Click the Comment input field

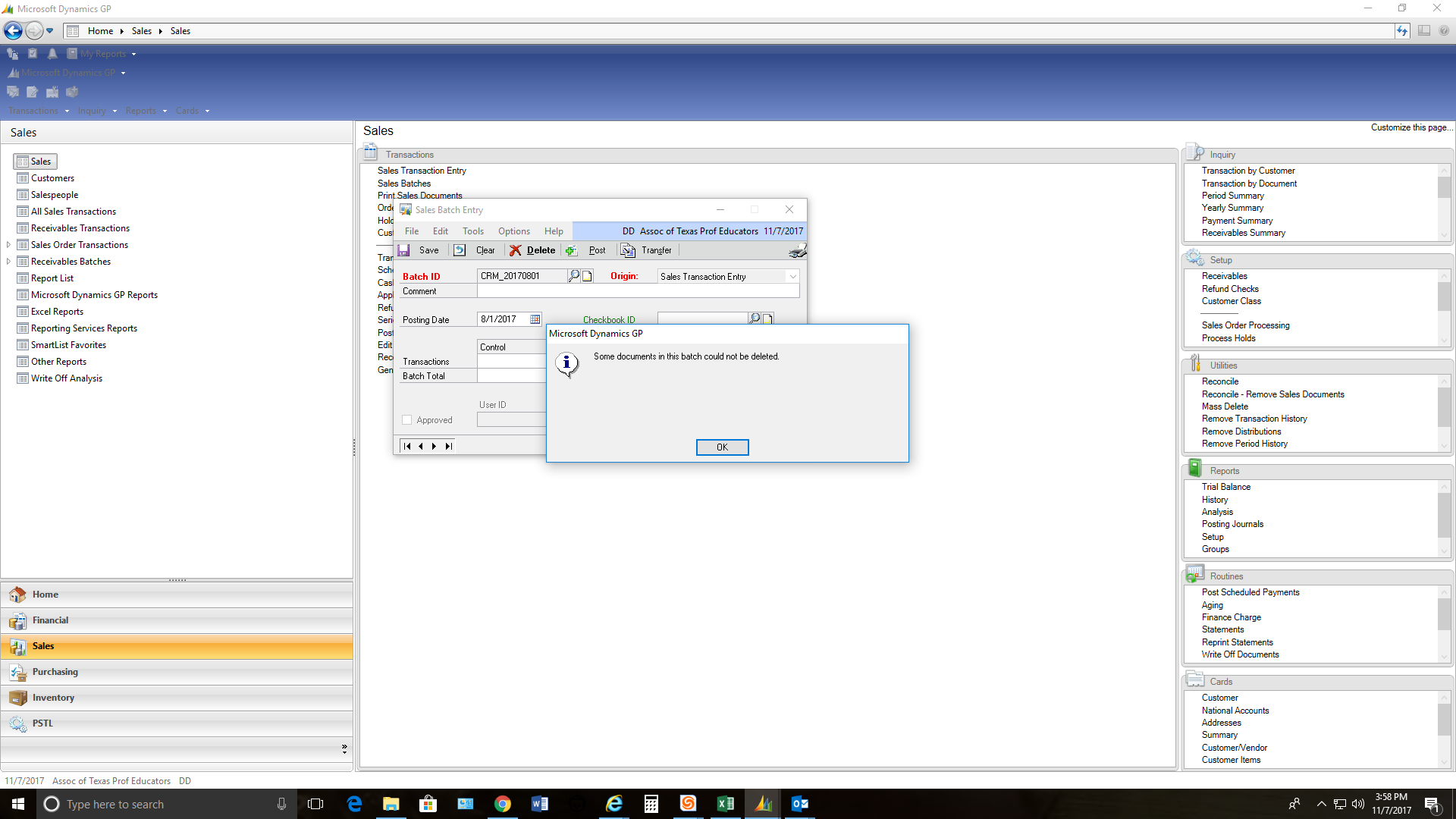coord(638,291)
